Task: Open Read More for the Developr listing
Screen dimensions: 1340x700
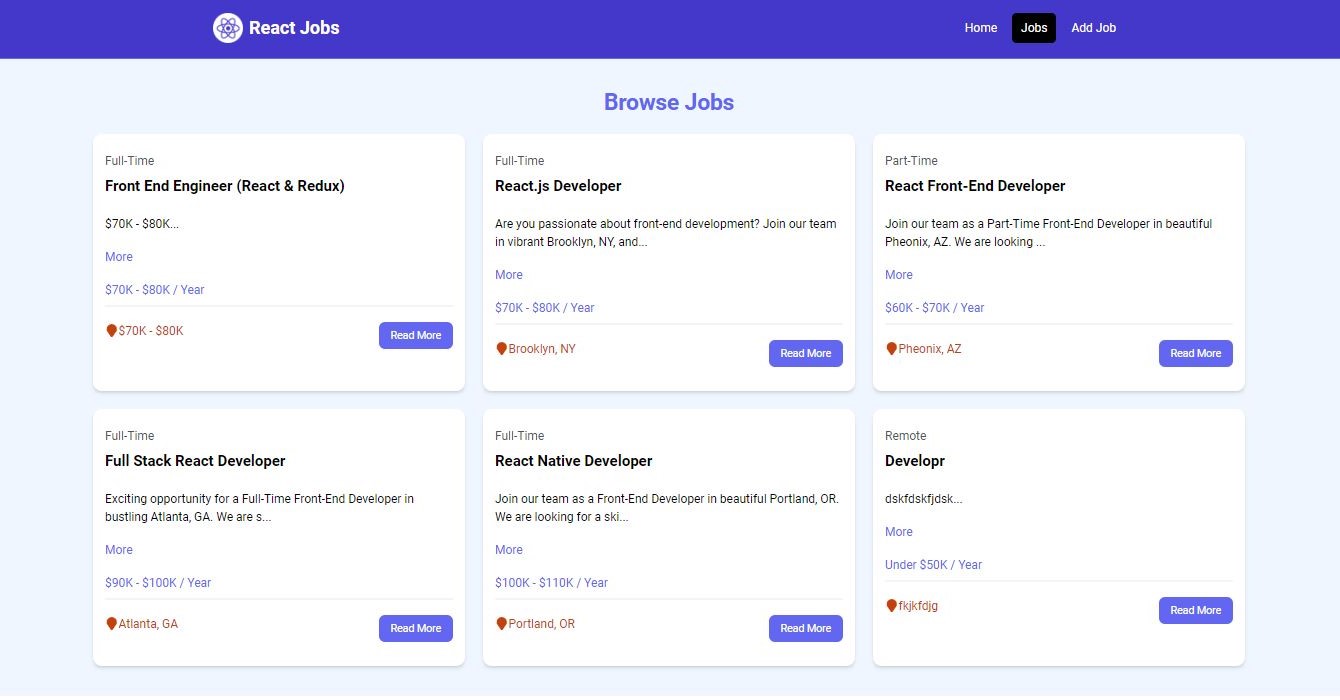Action: point(1195,611)
